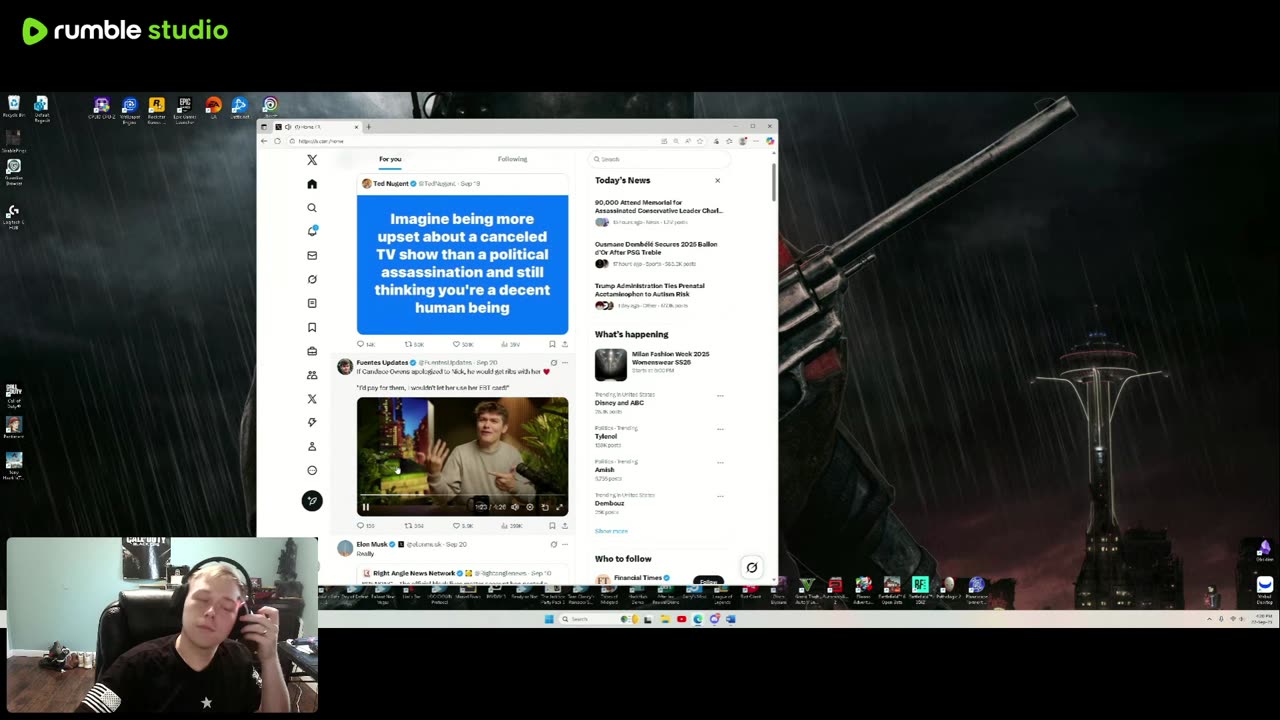Open the Notifications bell icon
This screenshot has width=1280, height=720.
(x=312, y=231)
